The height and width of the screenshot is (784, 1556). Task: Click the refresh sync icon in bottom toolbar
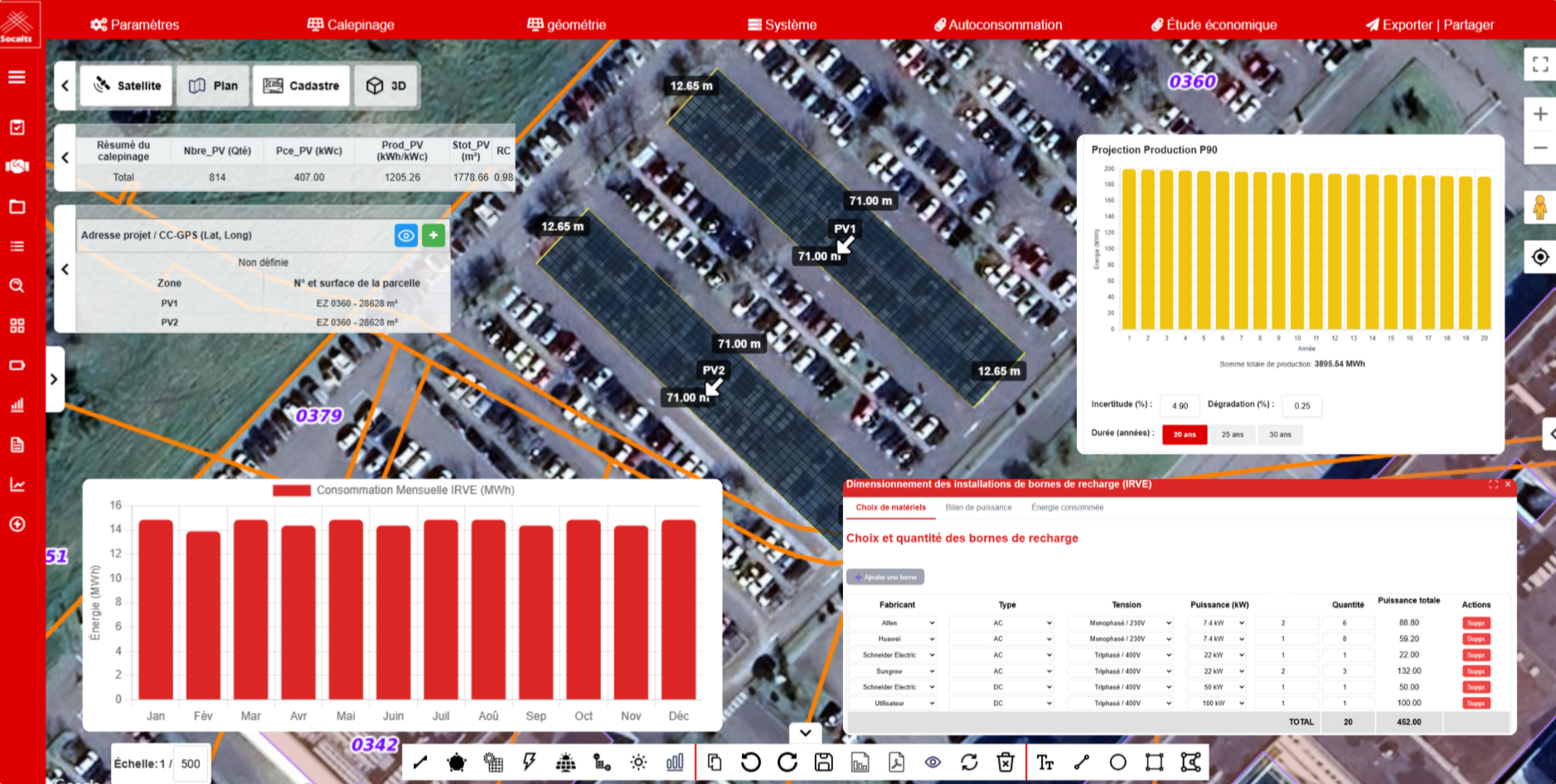[969, 762]
